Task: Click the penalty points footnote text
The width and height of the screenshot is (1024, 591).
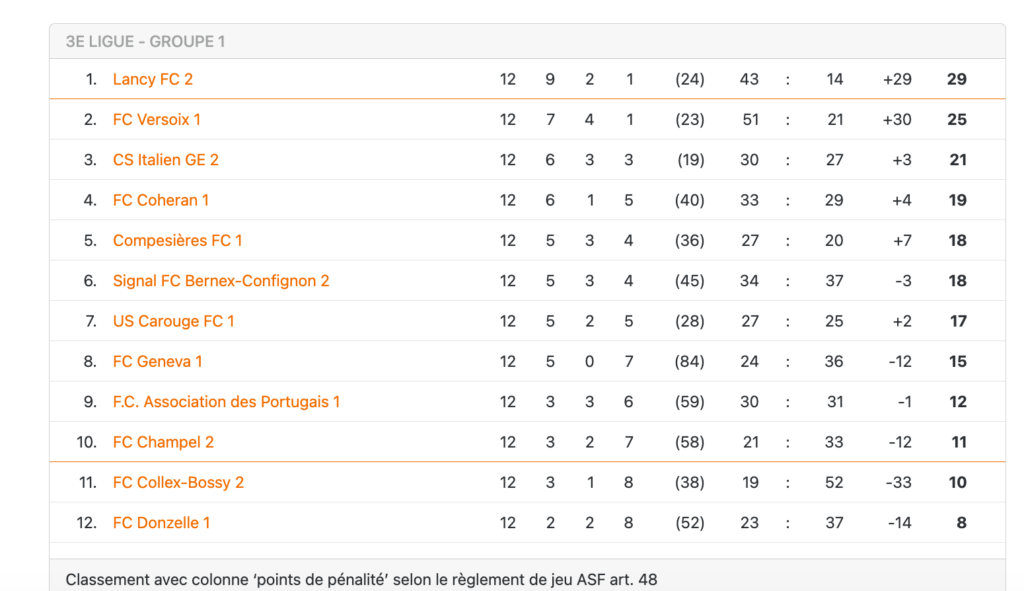Action: 361,580
